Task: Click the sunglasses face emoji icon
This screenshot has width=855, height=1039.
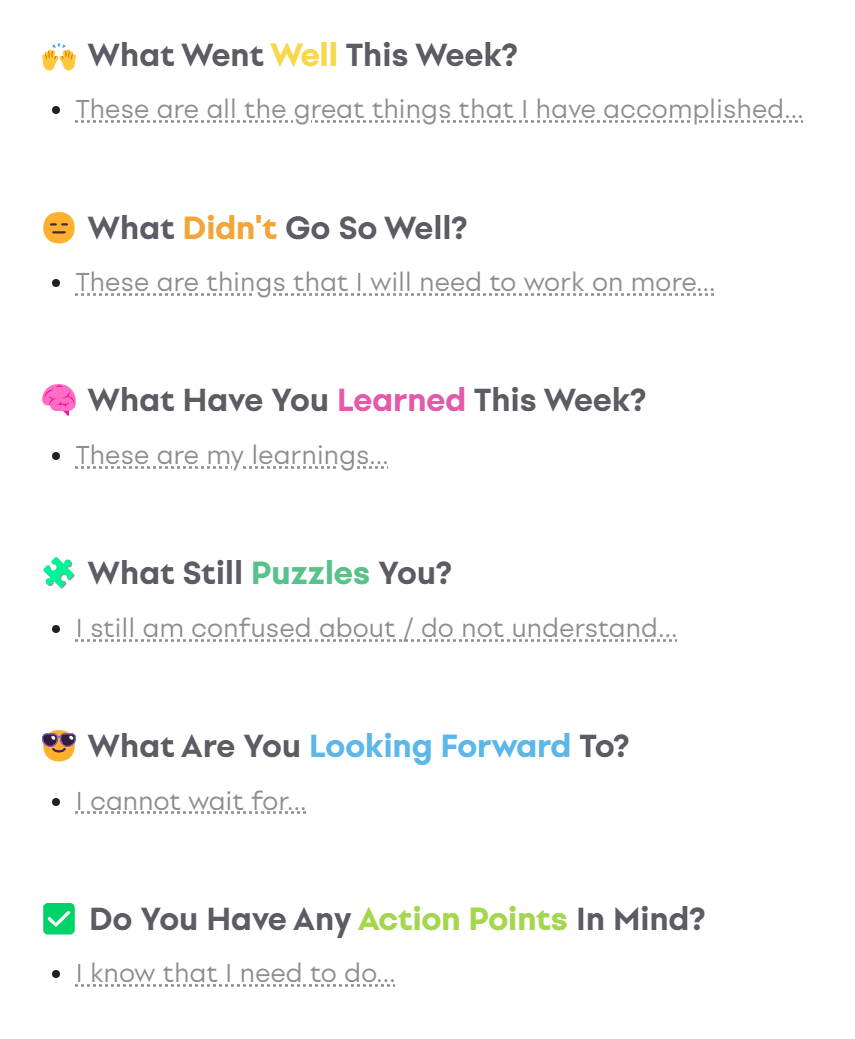Action: coord(59,746)
